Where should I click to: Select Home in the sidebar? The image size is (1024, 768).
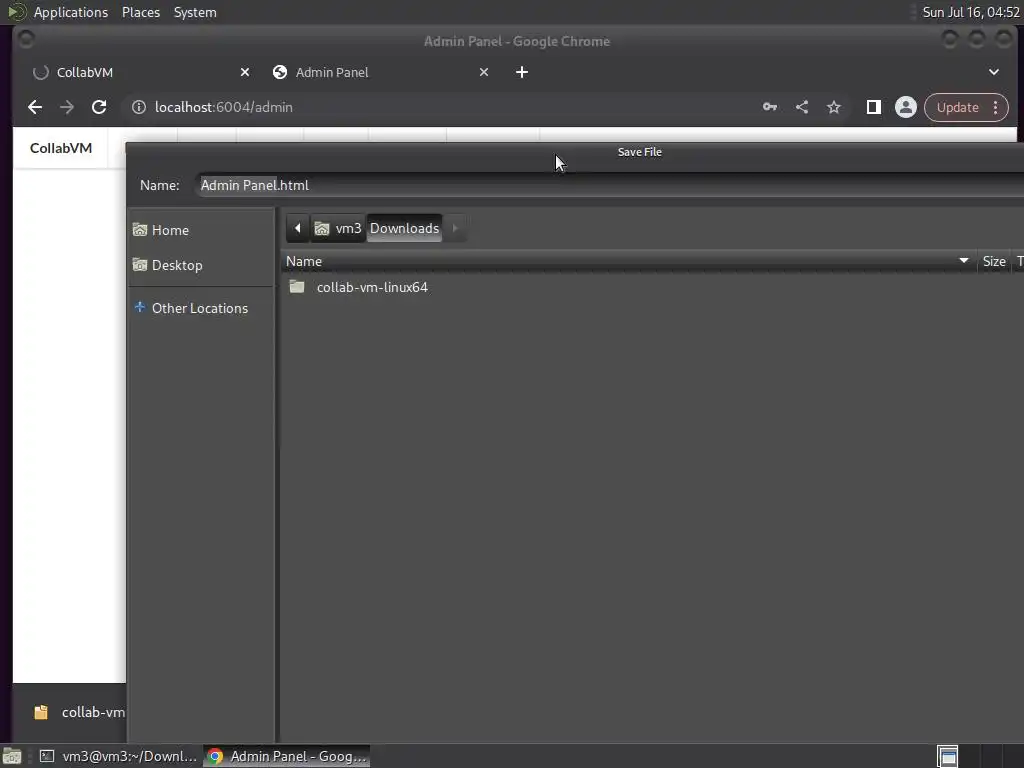(x=200, y=230)
